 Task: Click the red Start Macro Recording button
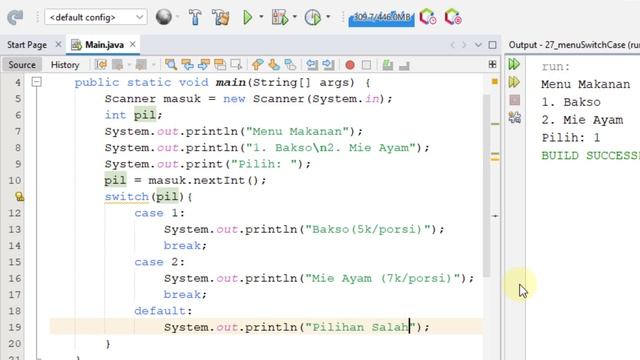[x=350, y=65]
